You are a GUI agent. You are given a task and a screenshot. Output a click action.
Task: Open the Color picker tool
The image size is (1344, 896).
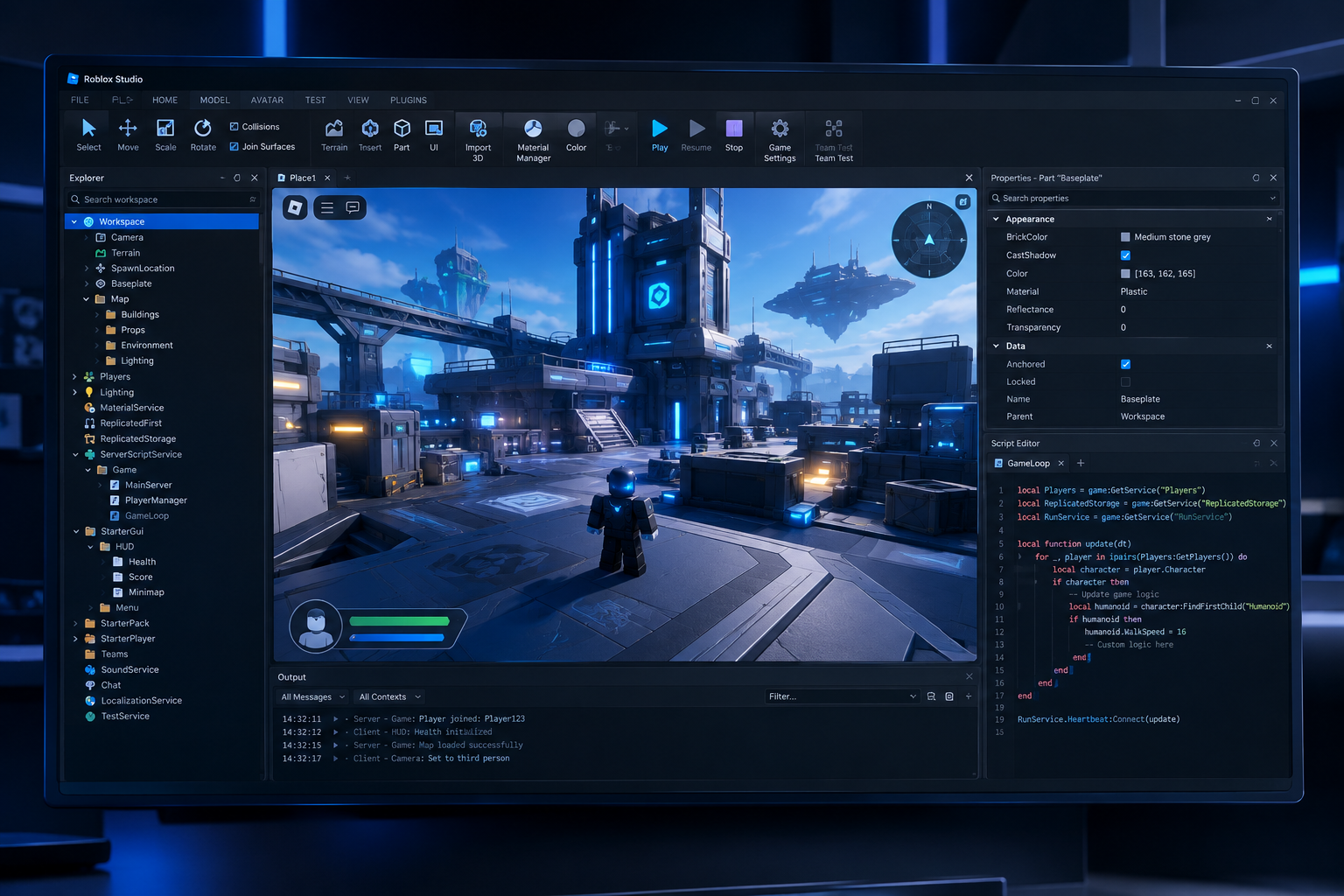pyautogui.click(x=576, y=135)
